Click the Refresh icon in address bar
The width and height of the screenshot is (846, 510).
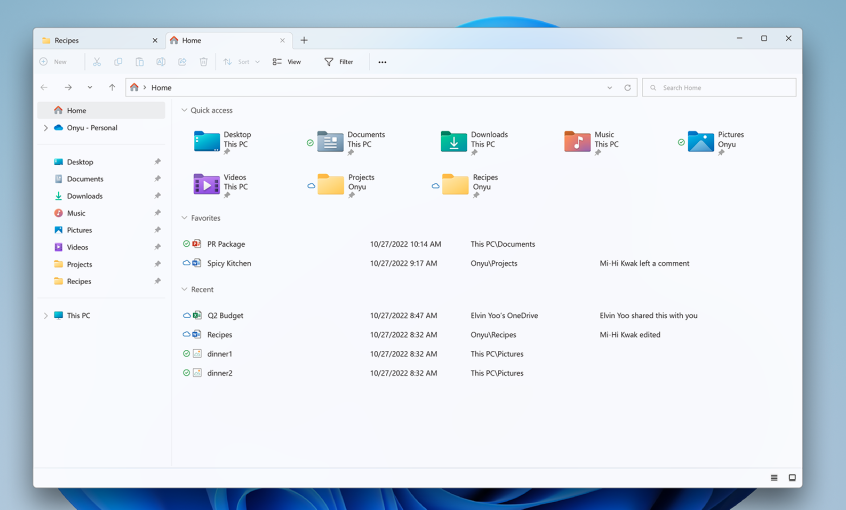(628, 88)
